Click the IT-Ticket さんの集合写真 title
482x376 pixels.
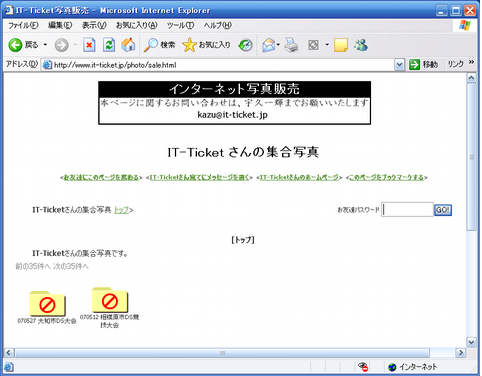coord(243,152)
